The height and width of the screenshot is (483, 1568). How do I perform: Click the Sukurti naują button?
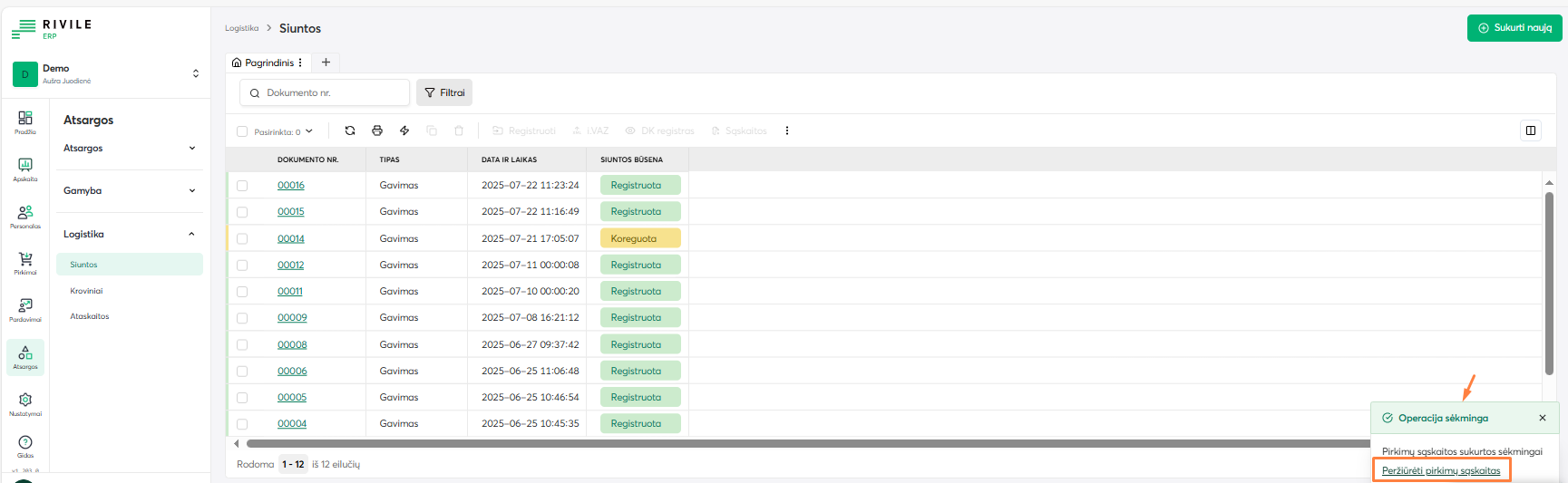(1514, 28)
